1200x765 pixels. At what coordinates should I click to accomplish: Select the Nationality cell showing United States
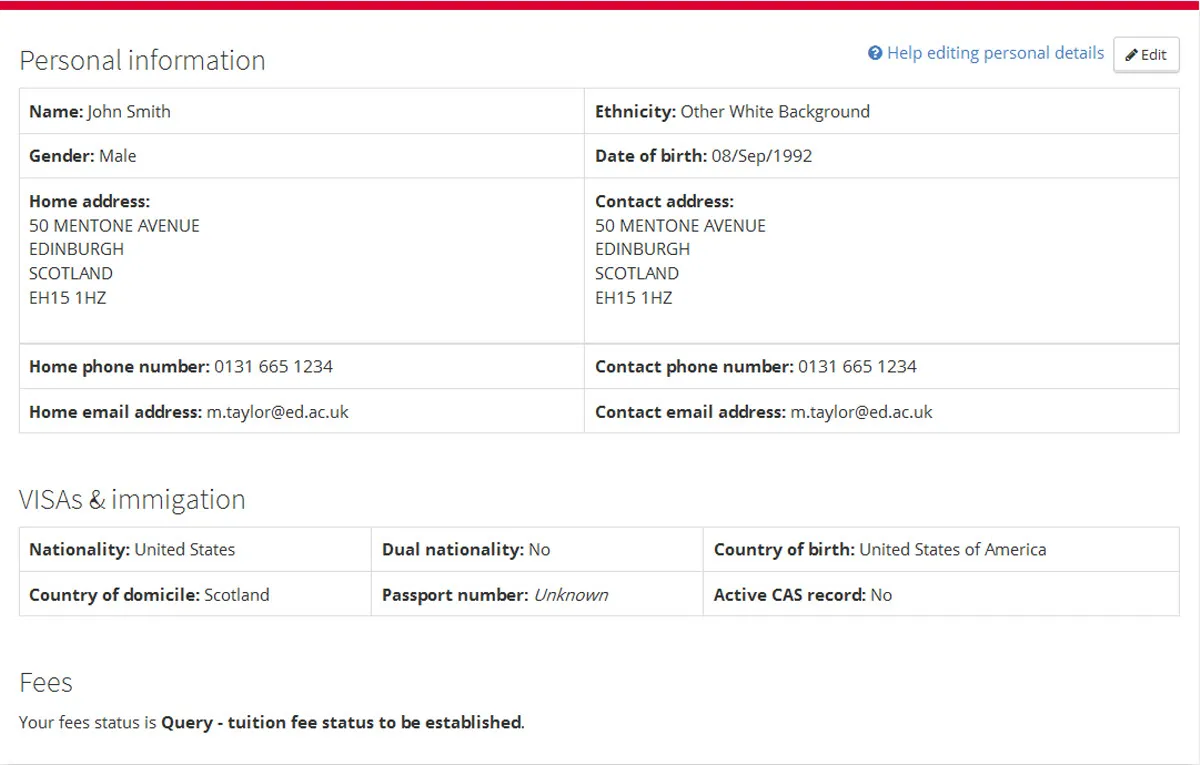(x=132, y=550)
